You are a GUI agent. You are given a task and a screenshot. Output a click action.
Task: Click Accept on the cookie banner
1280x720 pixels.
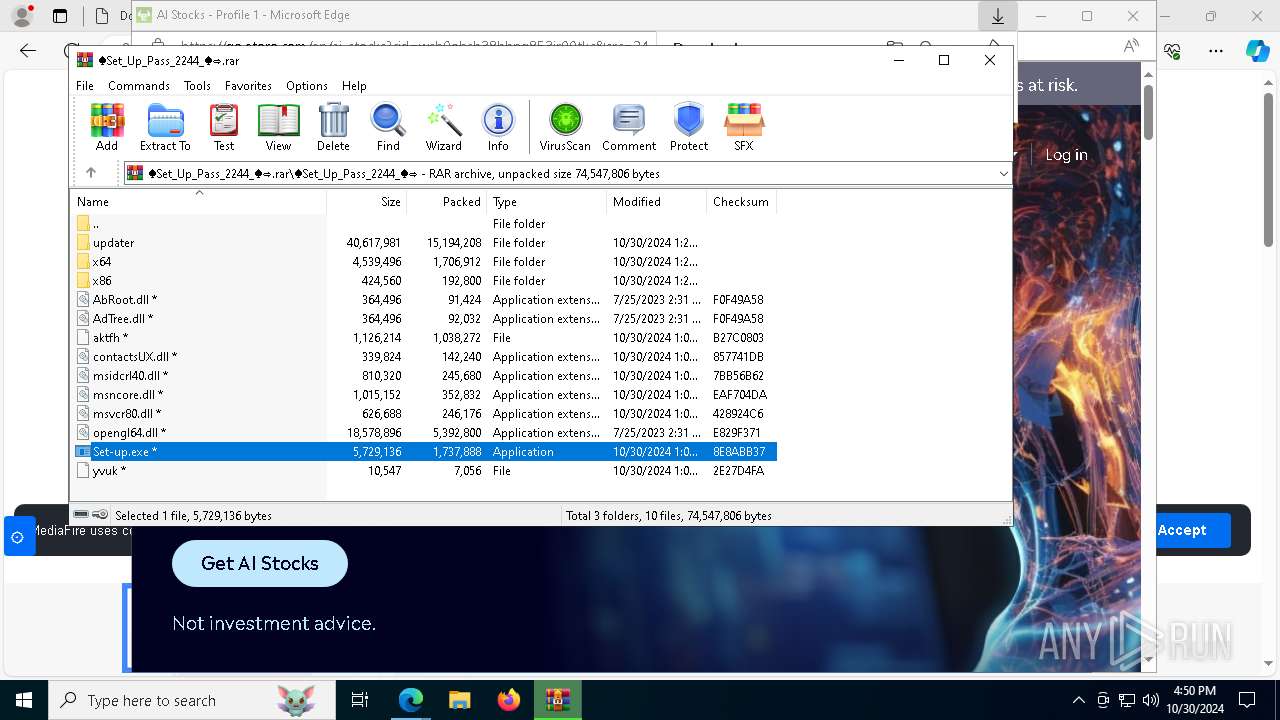(1182, 530)
